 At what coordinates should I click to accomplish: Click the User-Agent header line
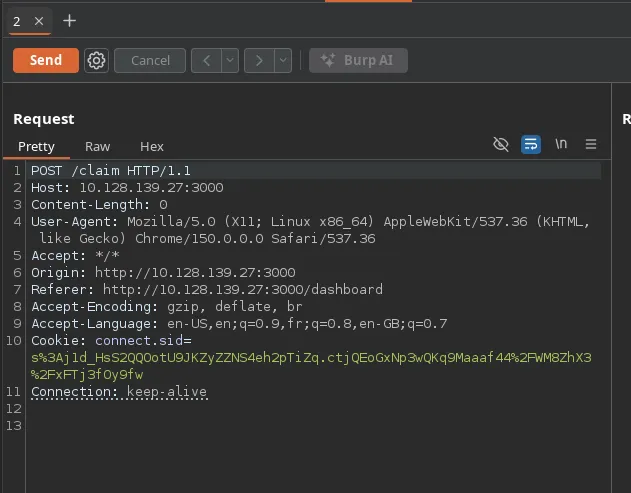click(310, 230)
